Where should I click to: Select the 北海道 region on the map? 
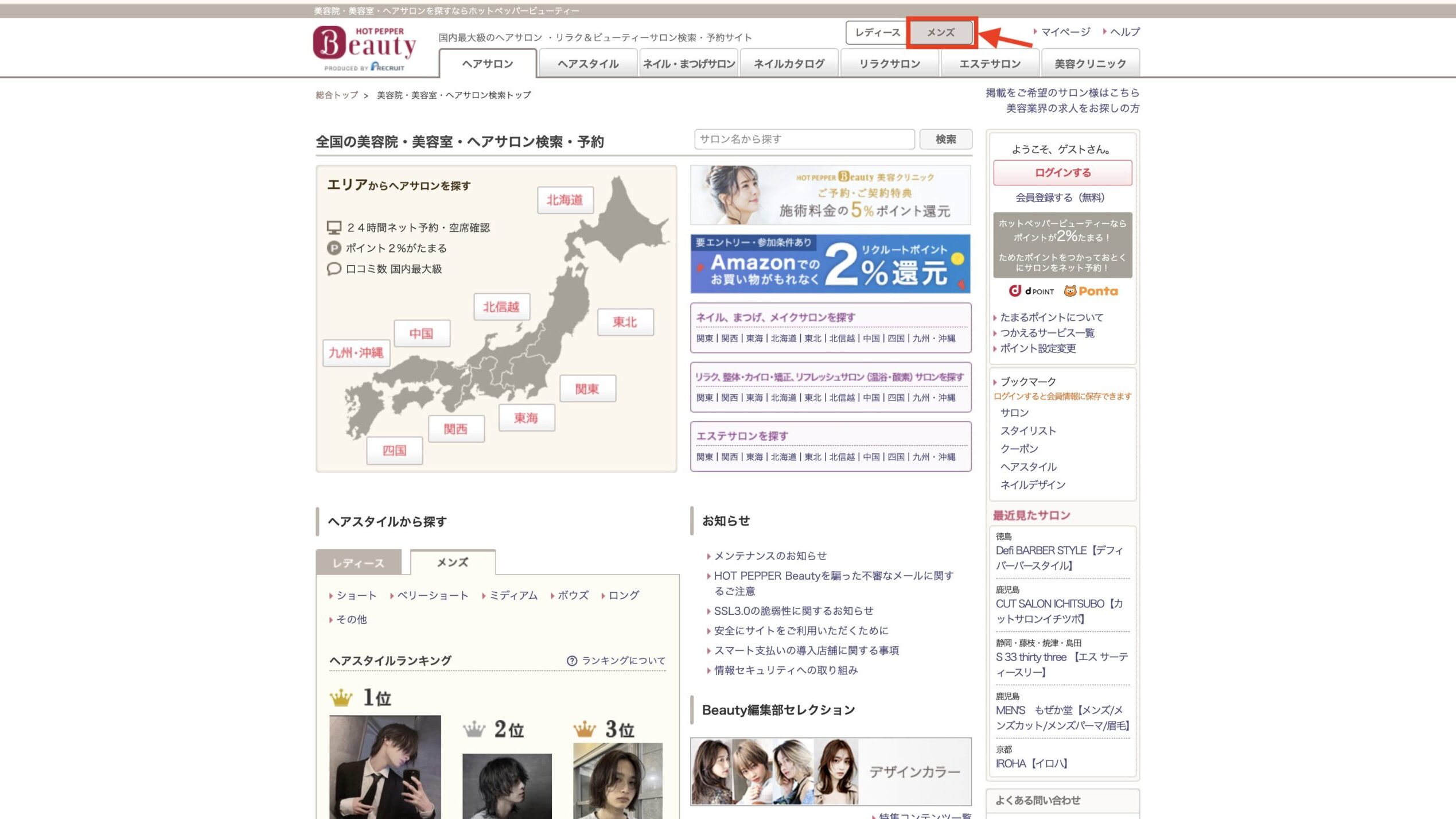coord(565,200)
